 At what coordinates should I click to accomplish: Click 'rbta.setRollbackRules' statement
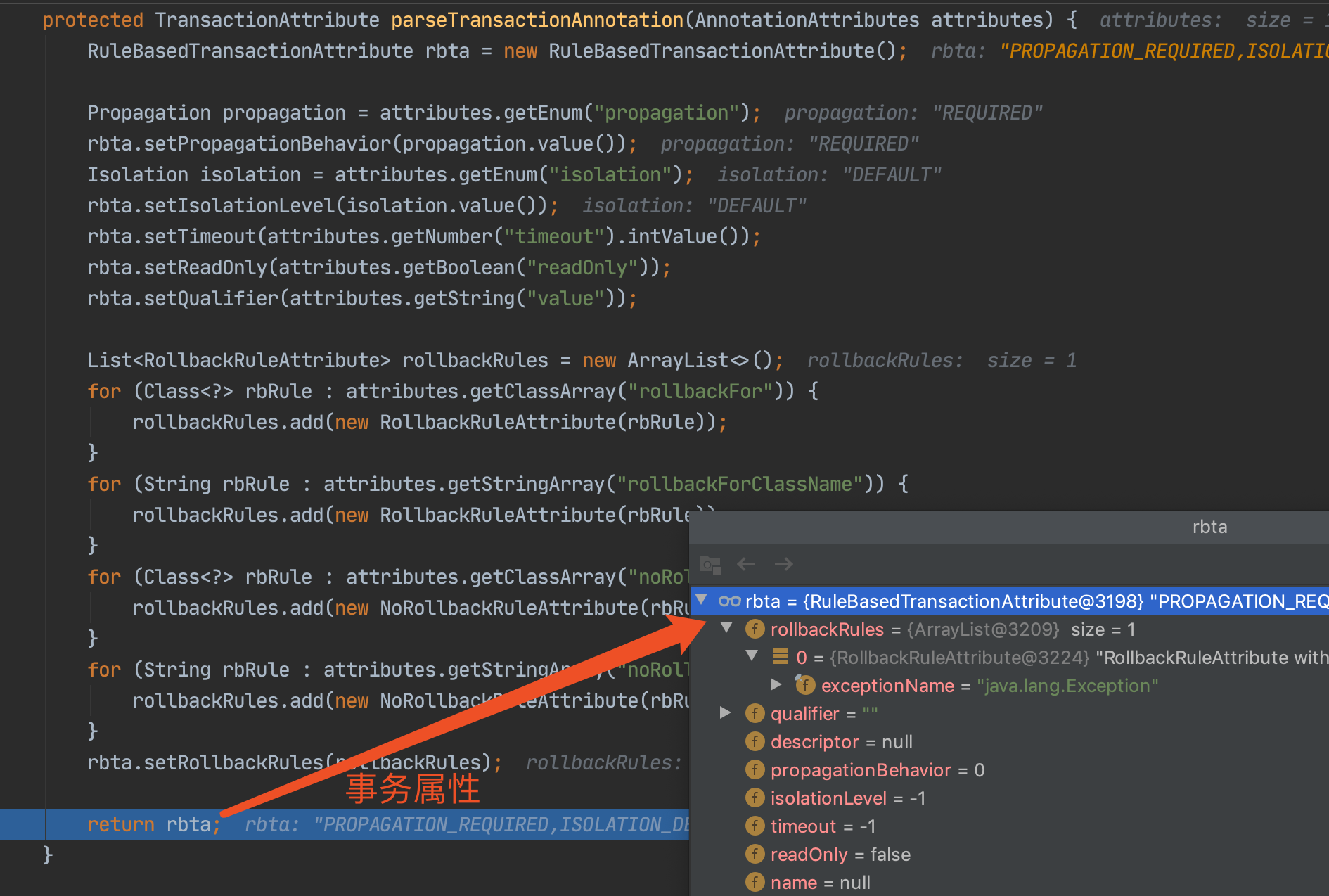click(295, 762)
